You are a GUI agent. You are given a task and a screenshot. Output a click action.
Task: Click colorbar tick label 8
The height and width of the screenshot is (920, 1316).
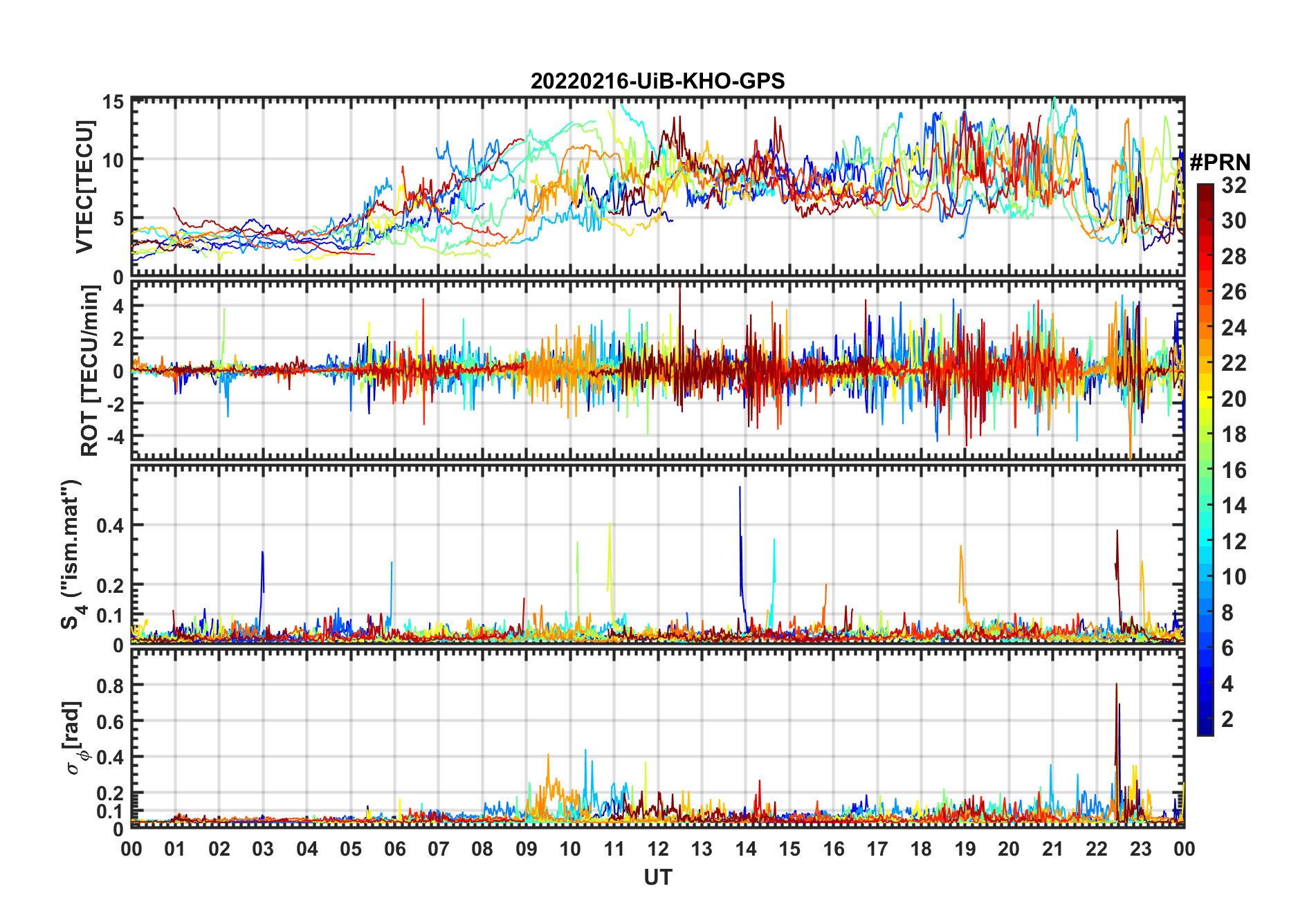pos(1227,613)
